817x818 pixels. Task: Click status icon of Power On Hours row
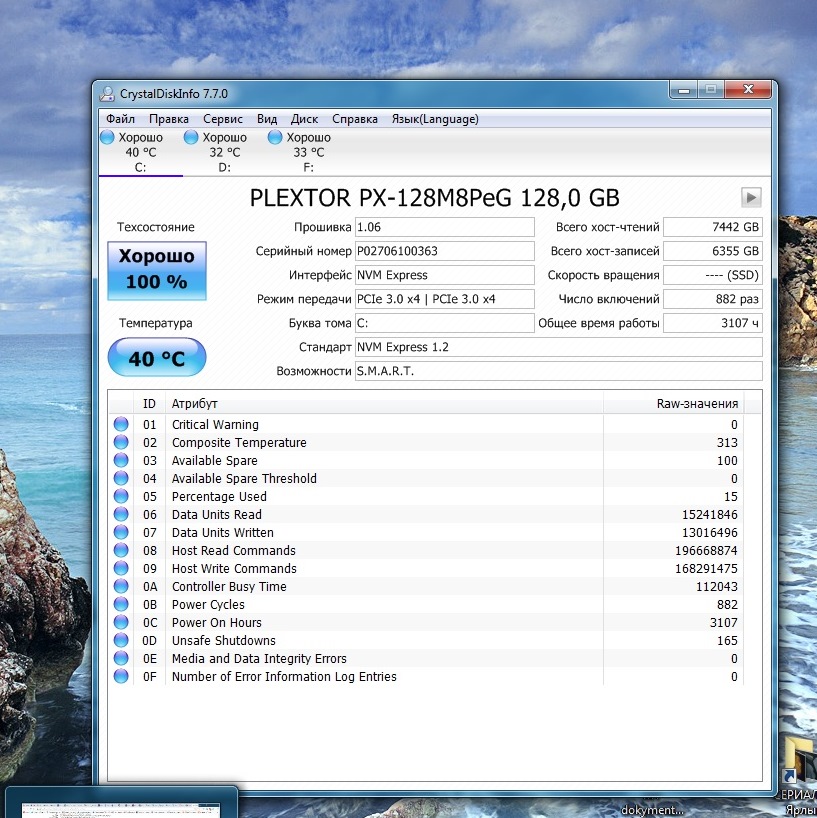[x=121, y=622]
